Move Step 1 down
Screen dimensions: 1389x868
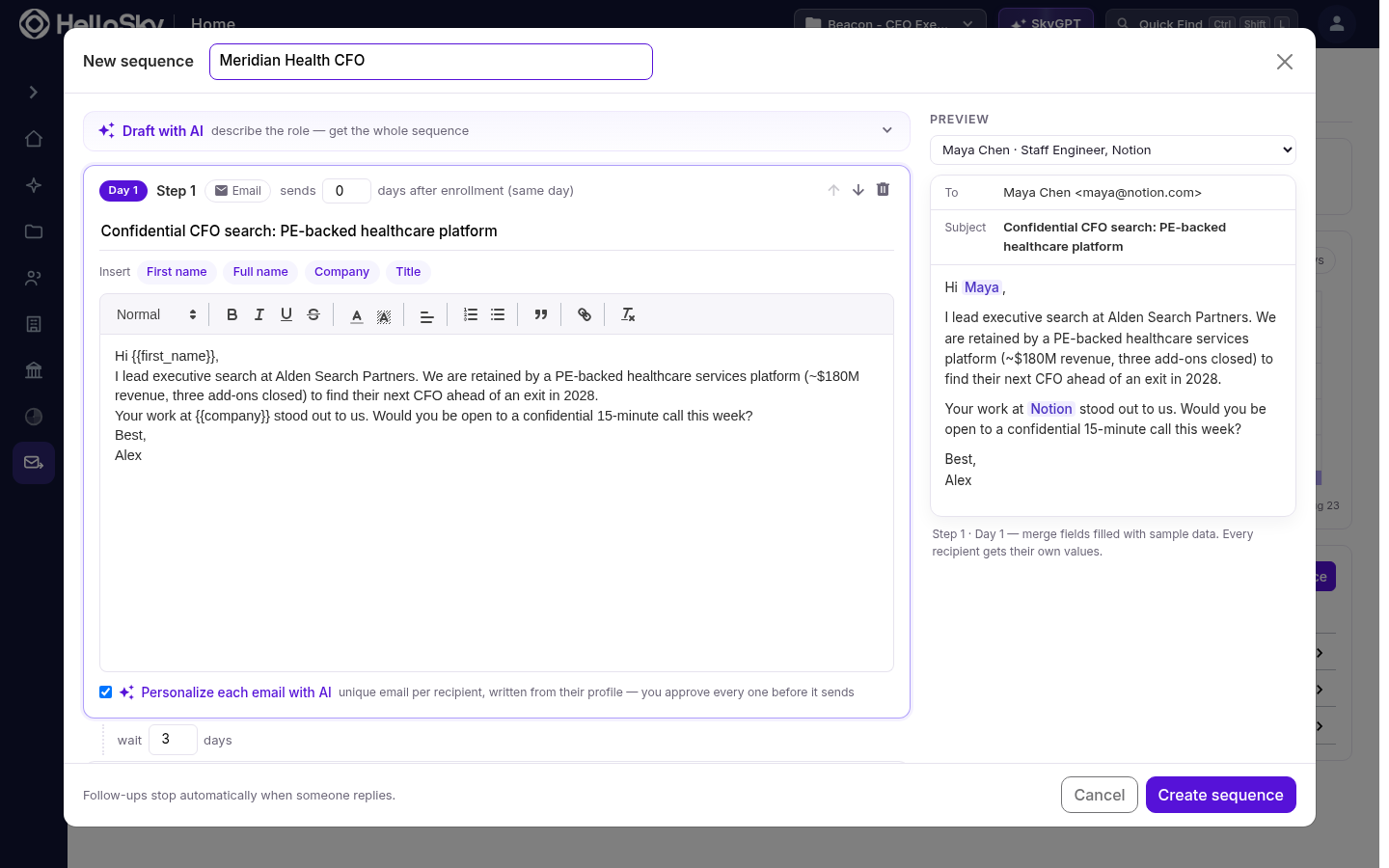[x=858, y=190]
